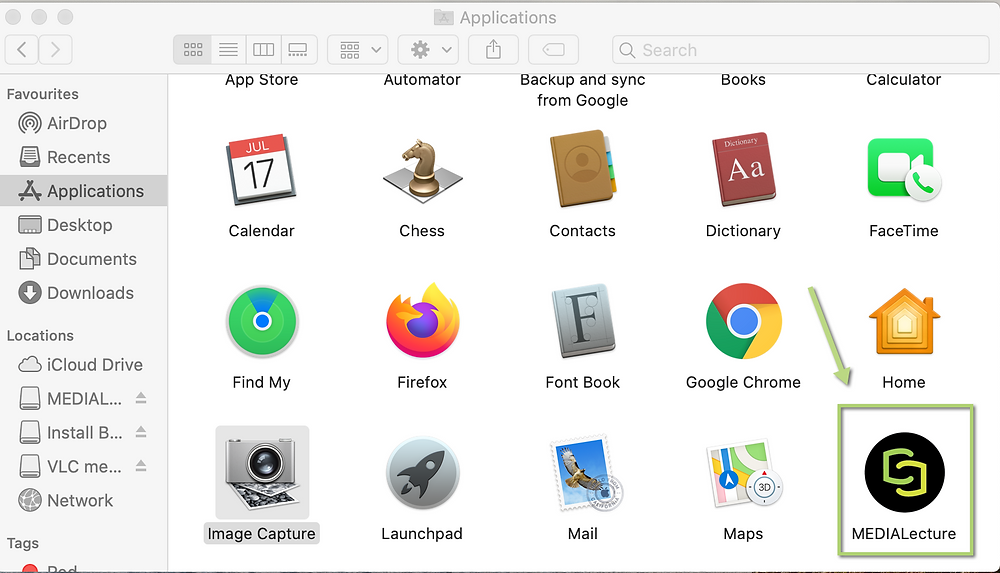Open the Dictionary app icon

point(743,169)
